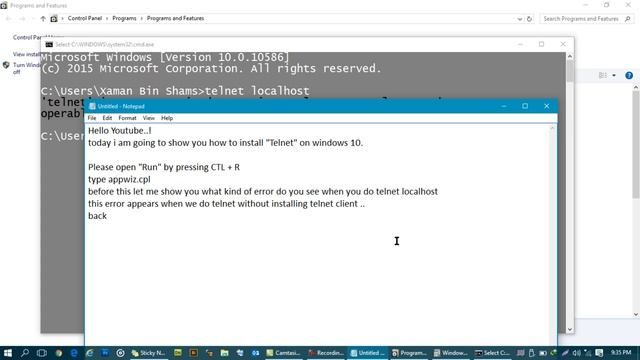This screenshot has width=640, height=360.
Task: Open Action Center notifications icon
Action: [x=599, y=353]
